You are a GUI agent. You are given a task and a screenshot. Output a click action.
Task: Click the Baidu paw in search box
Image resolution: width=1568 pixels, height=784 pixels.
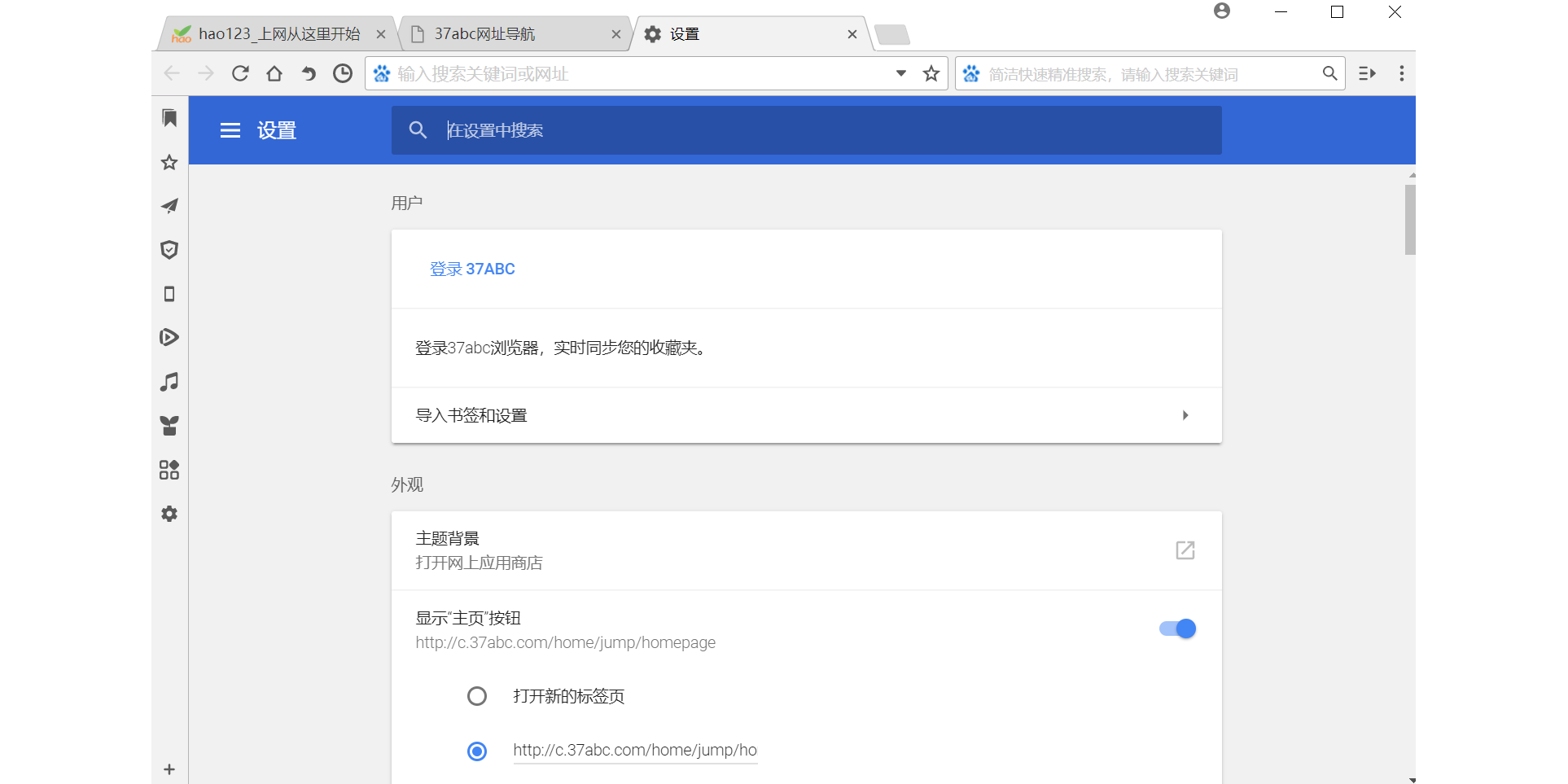tap(971, 74)
